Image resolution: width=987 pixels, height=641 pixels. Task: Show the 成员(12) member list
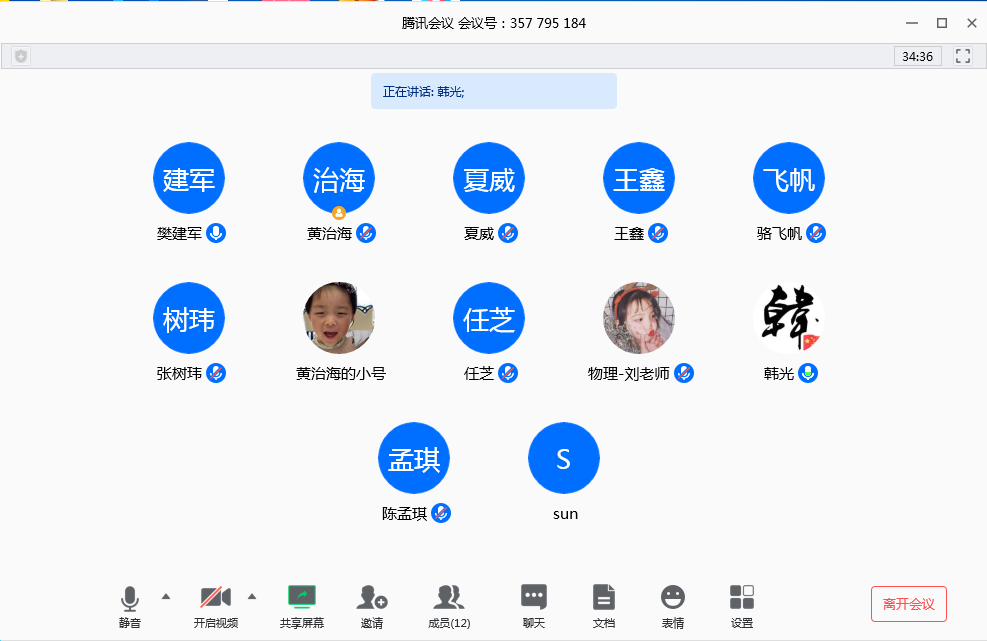[x=449, y=606]
